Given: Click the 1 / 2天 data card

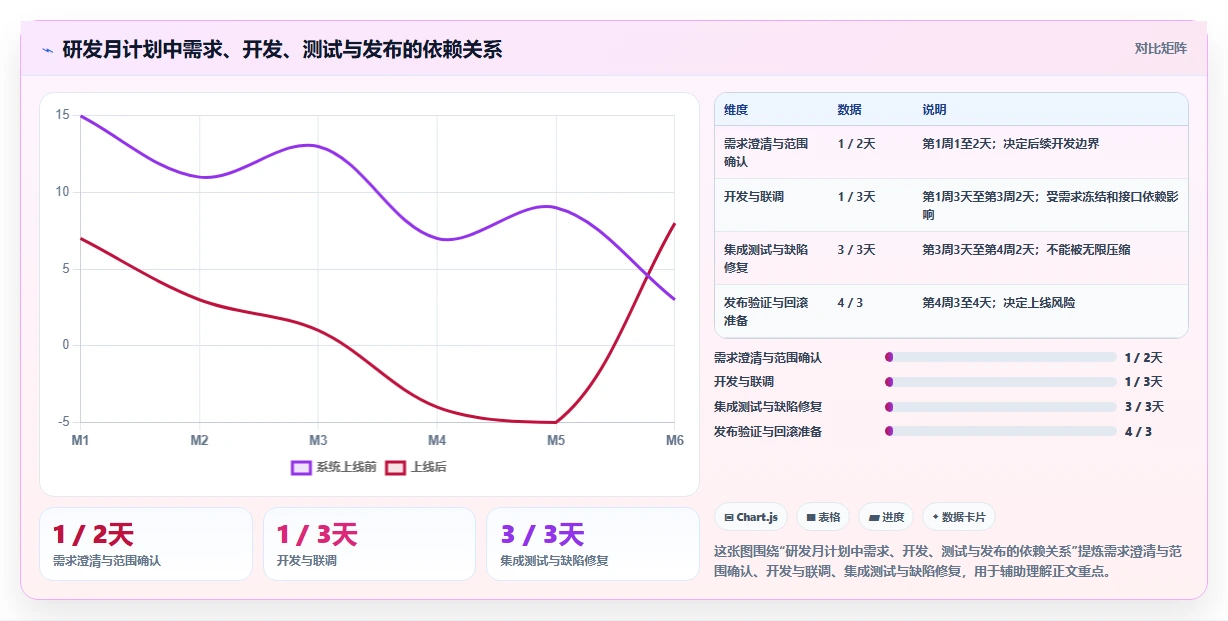Looking at the screenshot, I should pos(146,544).
